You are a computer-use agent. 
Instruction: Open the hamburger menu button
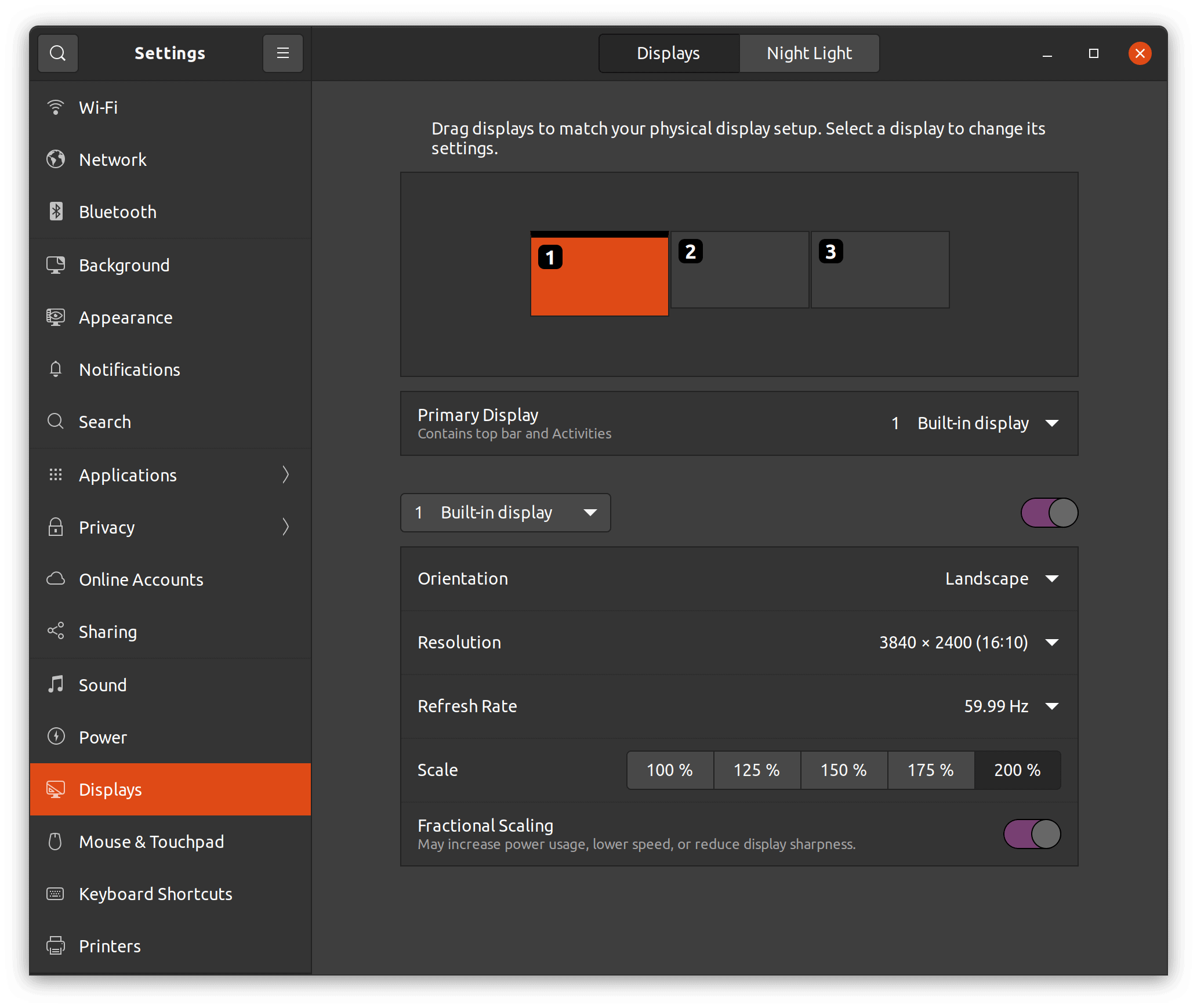(282, 53)
